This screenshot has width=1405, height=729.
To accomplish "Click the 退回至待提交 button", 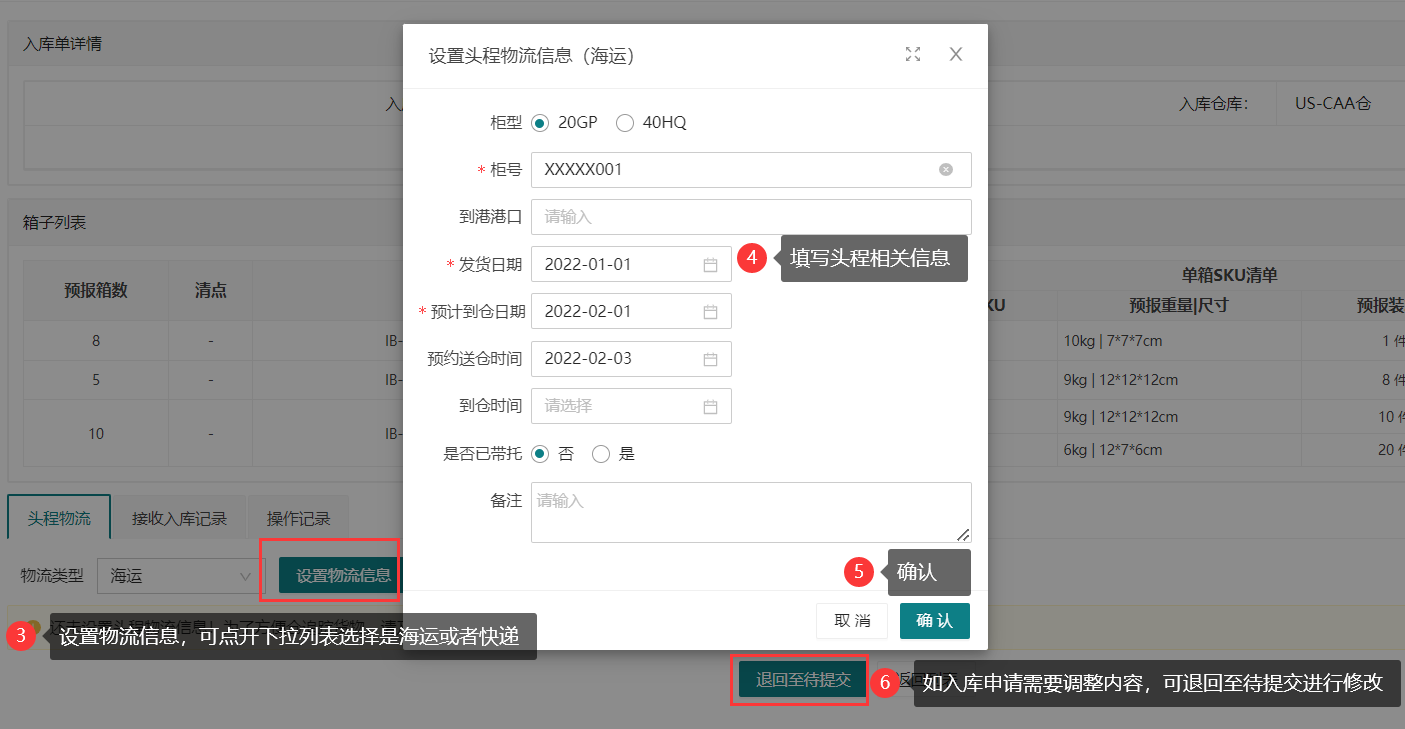I will tap(803, 680).
